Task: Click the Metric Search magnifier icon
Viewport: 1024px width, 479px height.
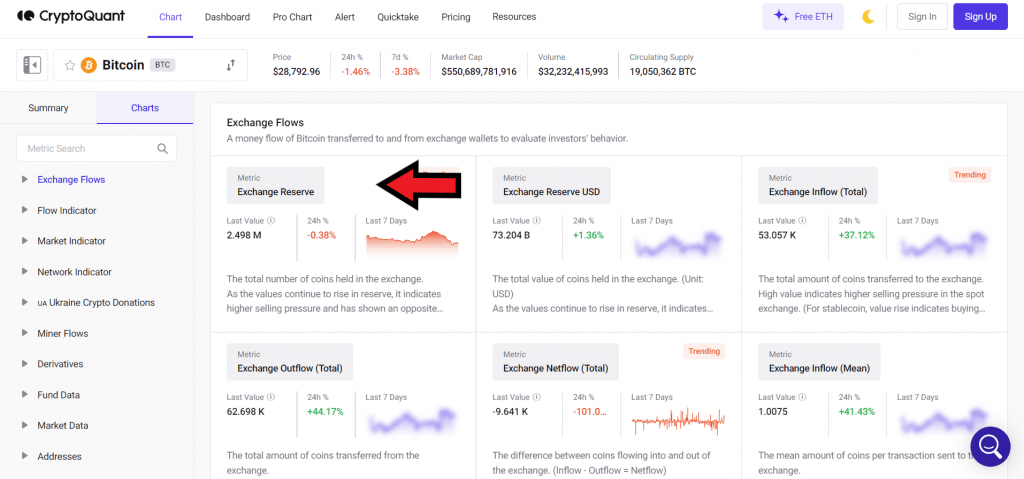Action: point(163,148)
